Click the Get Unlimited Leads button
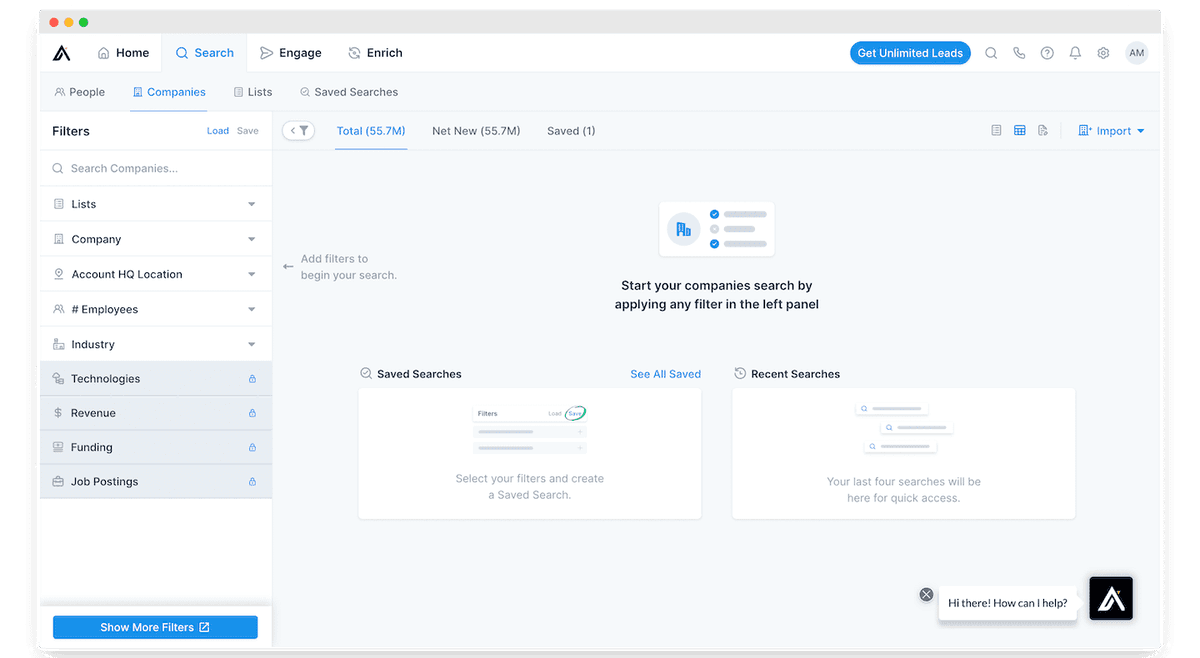The height and width of the screenshot is (658, 1200). [x=910, y=52]
